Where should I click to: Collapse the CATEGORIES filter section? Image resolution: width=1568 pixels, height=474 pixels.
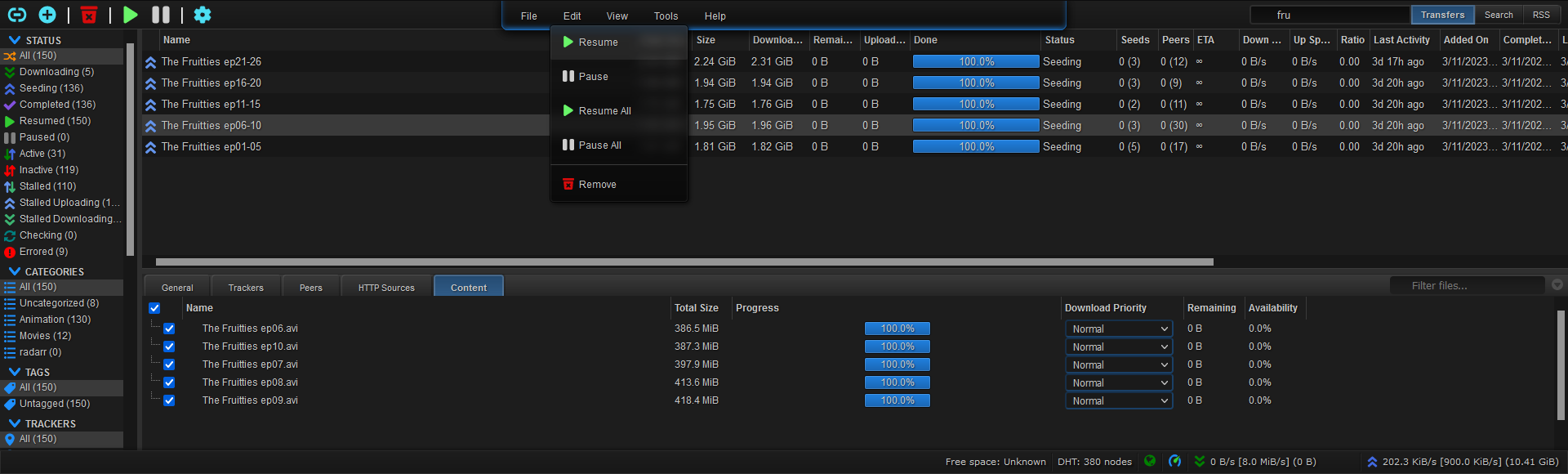[15, 271]
